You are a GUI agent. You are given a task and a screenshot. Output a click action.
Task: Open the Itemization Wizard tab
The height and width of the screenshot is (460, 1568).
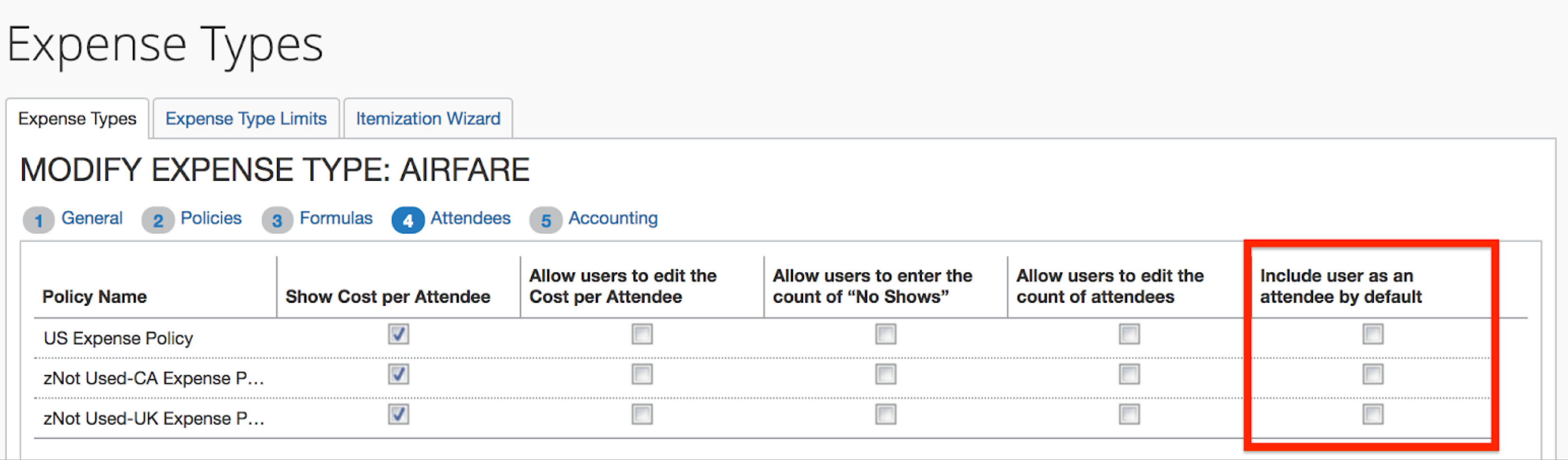point(428,118)
